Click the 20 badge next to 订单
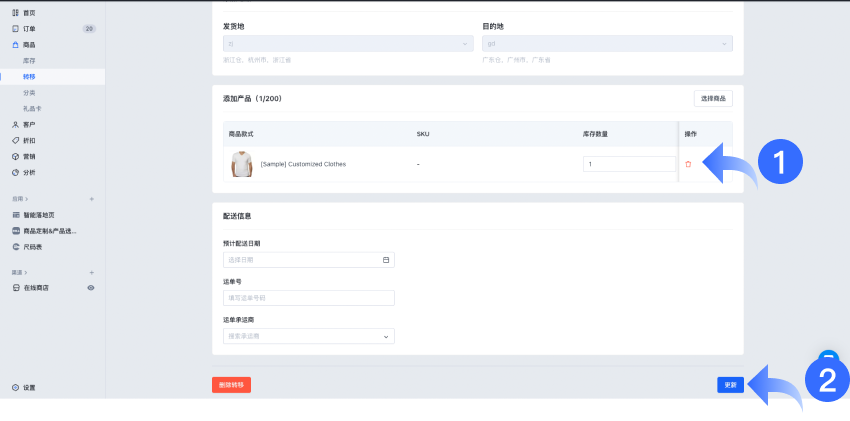The height and width of the screenshot is (421, 850). click(89, 29)
